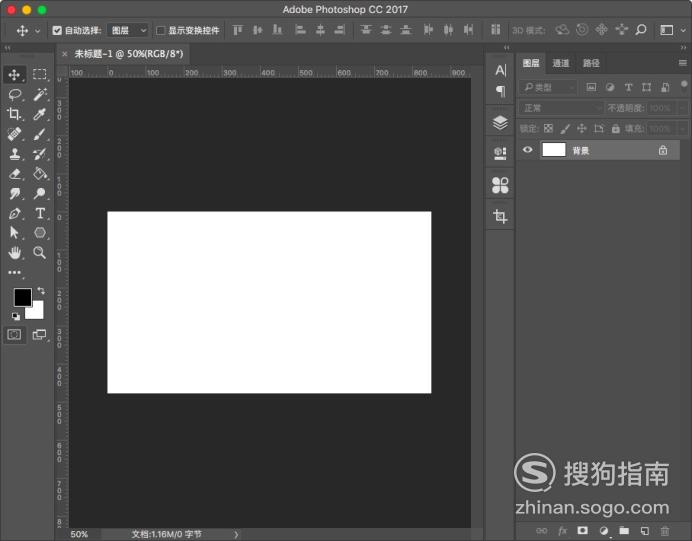Viewport: 692px width, 541px height.
Task: Change screen mode button in toolbox
Action: coord(39,334)
